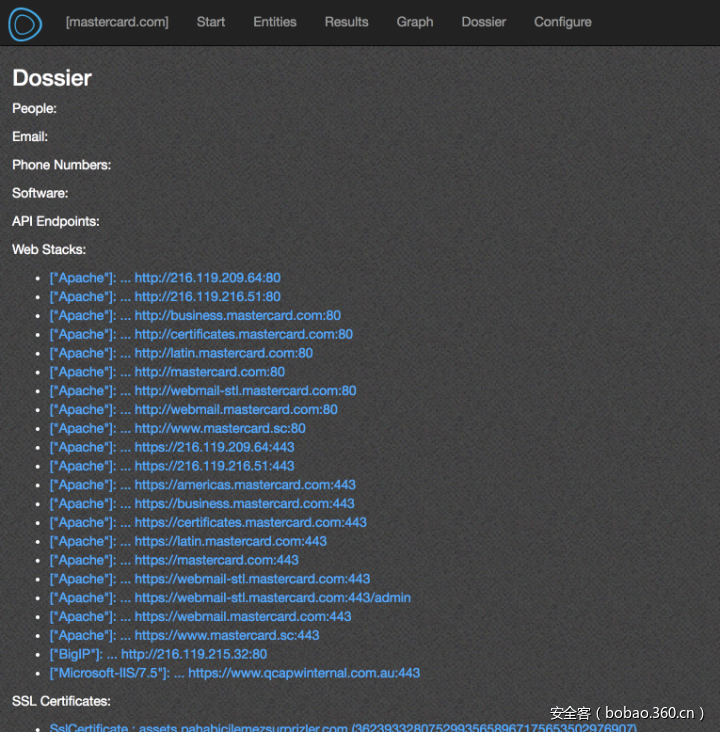
Task: Open the Entities tab
Action: pos(275,22)
